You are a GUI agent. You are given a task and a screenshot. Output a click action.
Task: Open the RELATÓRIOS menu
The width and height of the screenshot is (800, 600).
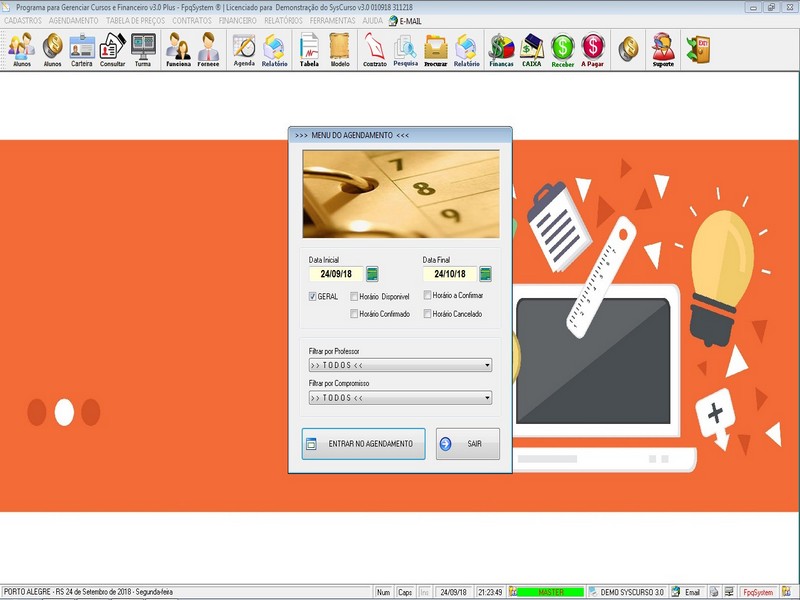(x=283, y=21)
